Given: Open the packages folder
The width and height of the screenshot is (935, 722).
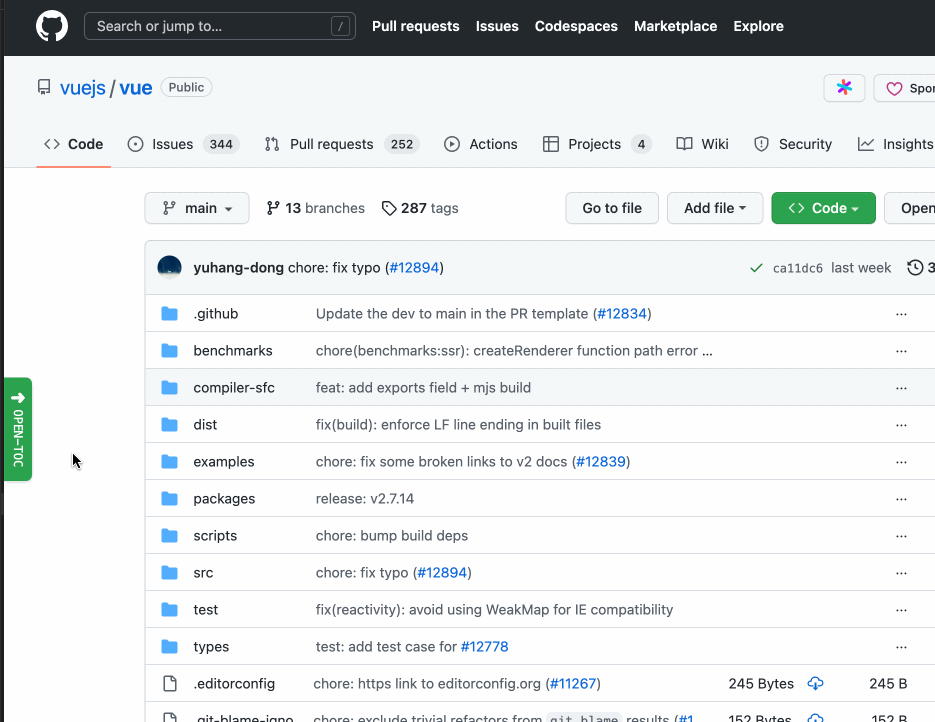Looking at the screenshot, I should [x=224, y=498].
